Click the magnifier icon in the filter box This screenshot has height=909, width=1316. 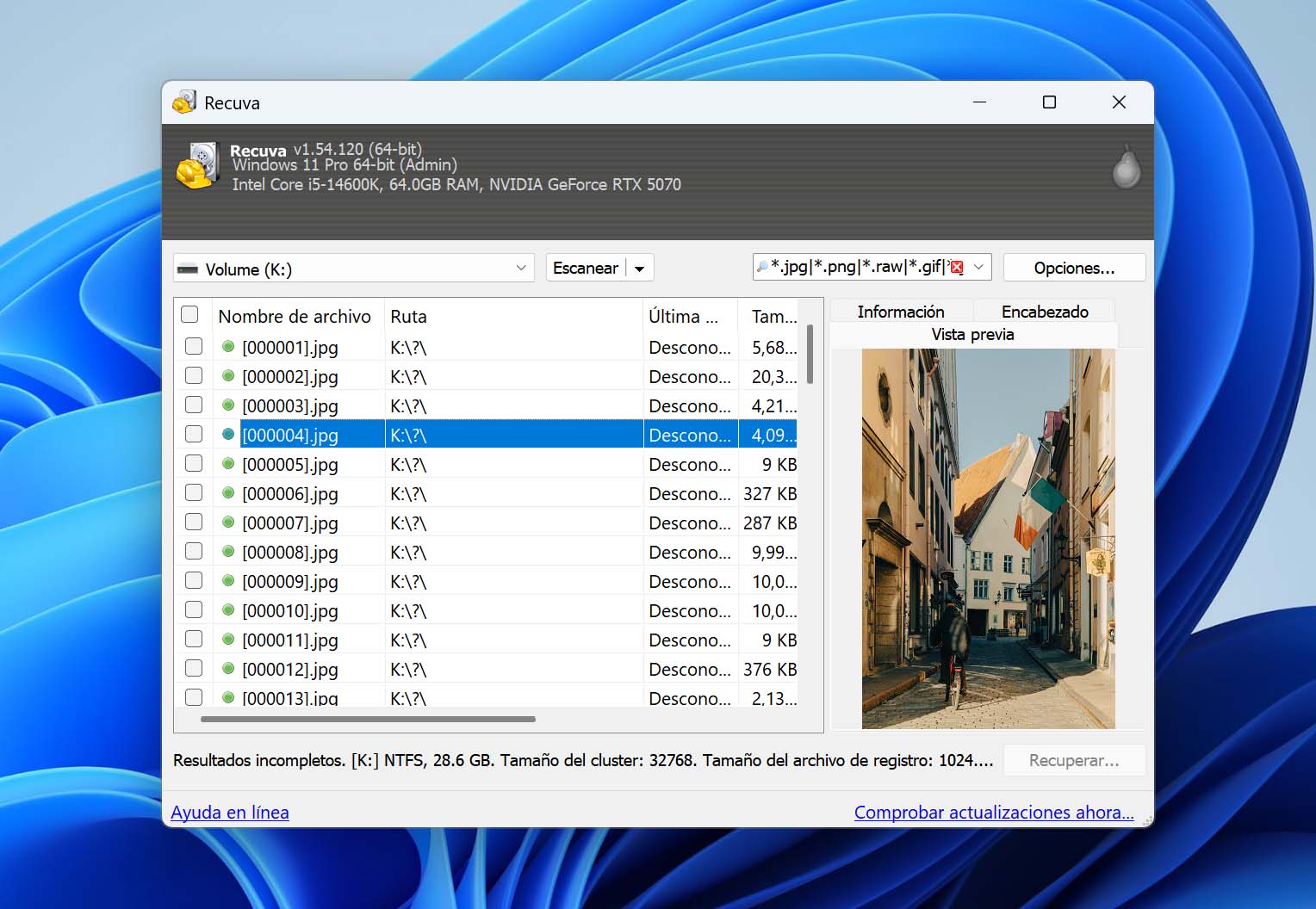click(x=761, y=268)
